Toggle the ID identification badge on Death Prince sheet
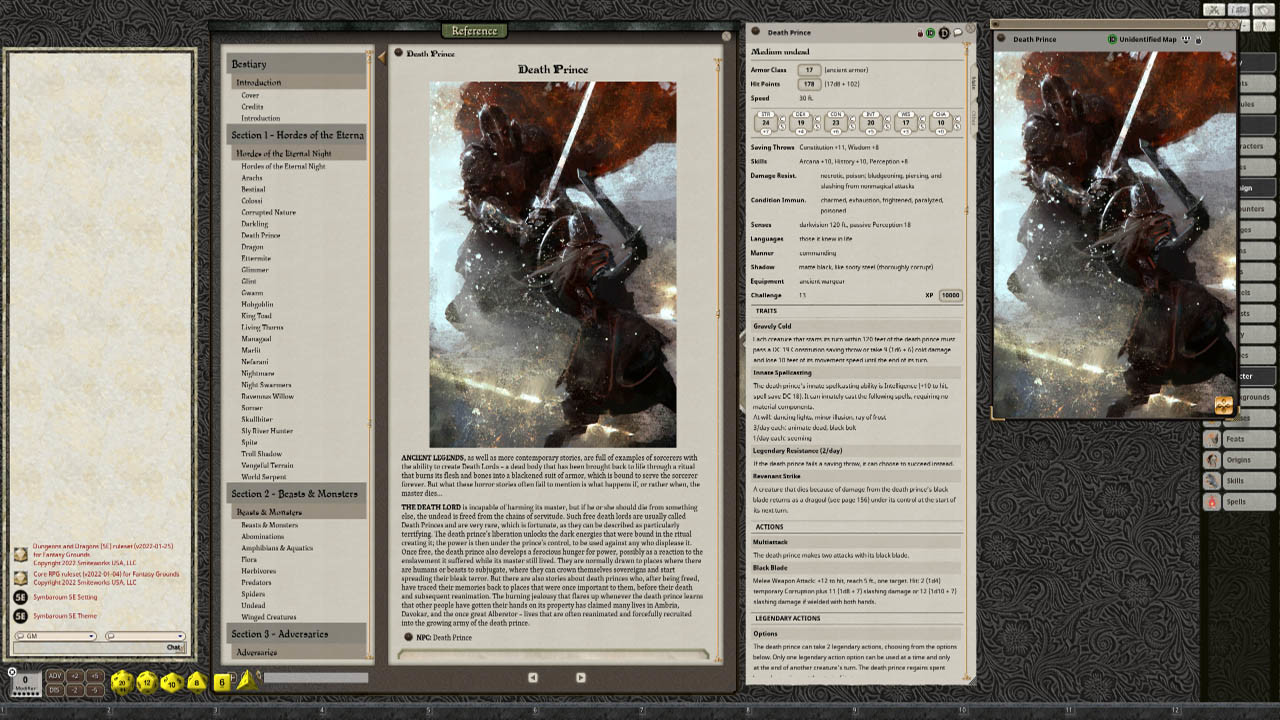Screen dimensions: 1280x720 tap(929, 32)
